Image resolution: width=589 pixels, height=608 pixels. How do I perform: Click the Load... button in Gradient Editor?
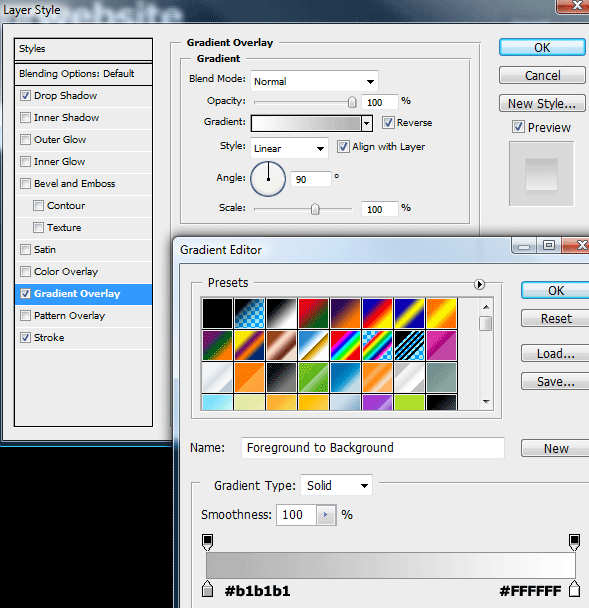pos(555,353)
